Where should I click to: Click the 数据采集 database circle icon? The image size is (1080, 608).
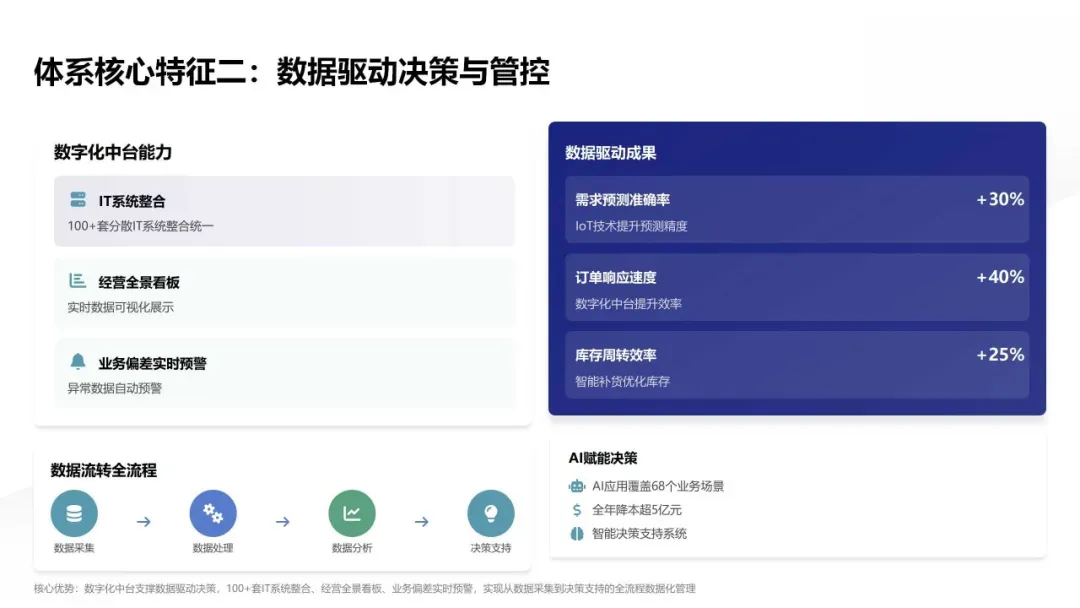(74, 513)
